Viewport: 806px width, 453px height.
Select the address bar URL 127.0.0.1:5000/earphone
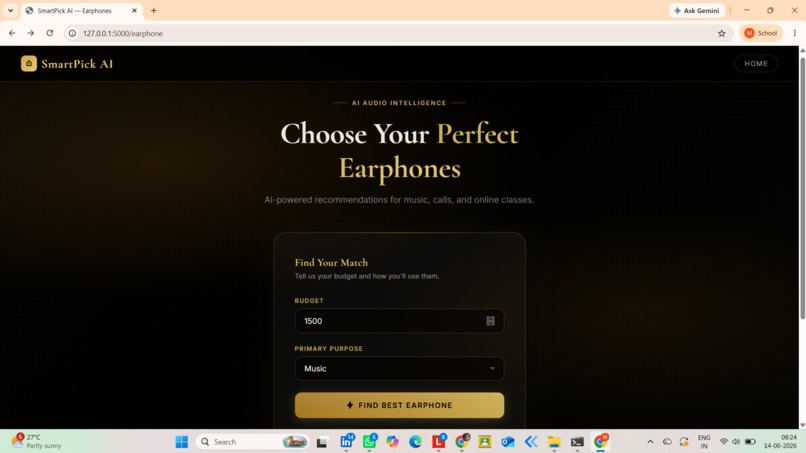pyautogui.click(x=123, y=33)
